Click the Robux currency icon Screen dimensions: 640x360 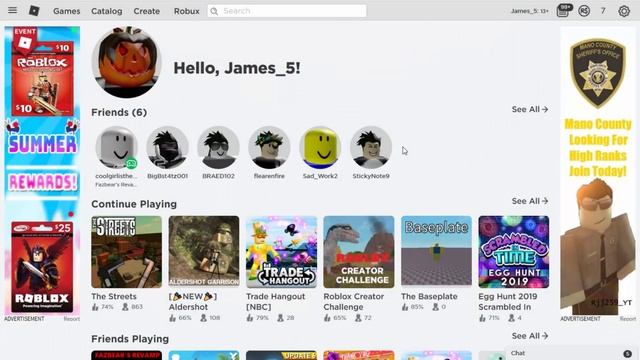tap(584, 11)
